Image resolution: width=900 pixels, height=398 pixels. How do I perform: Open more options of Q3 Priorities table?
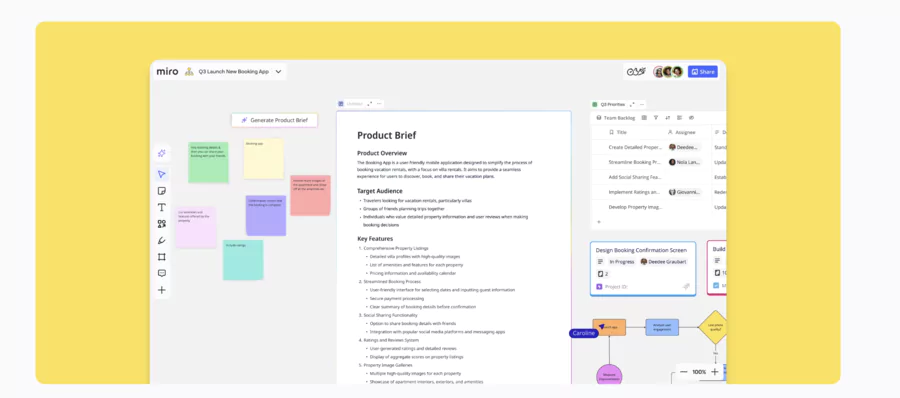642,105
